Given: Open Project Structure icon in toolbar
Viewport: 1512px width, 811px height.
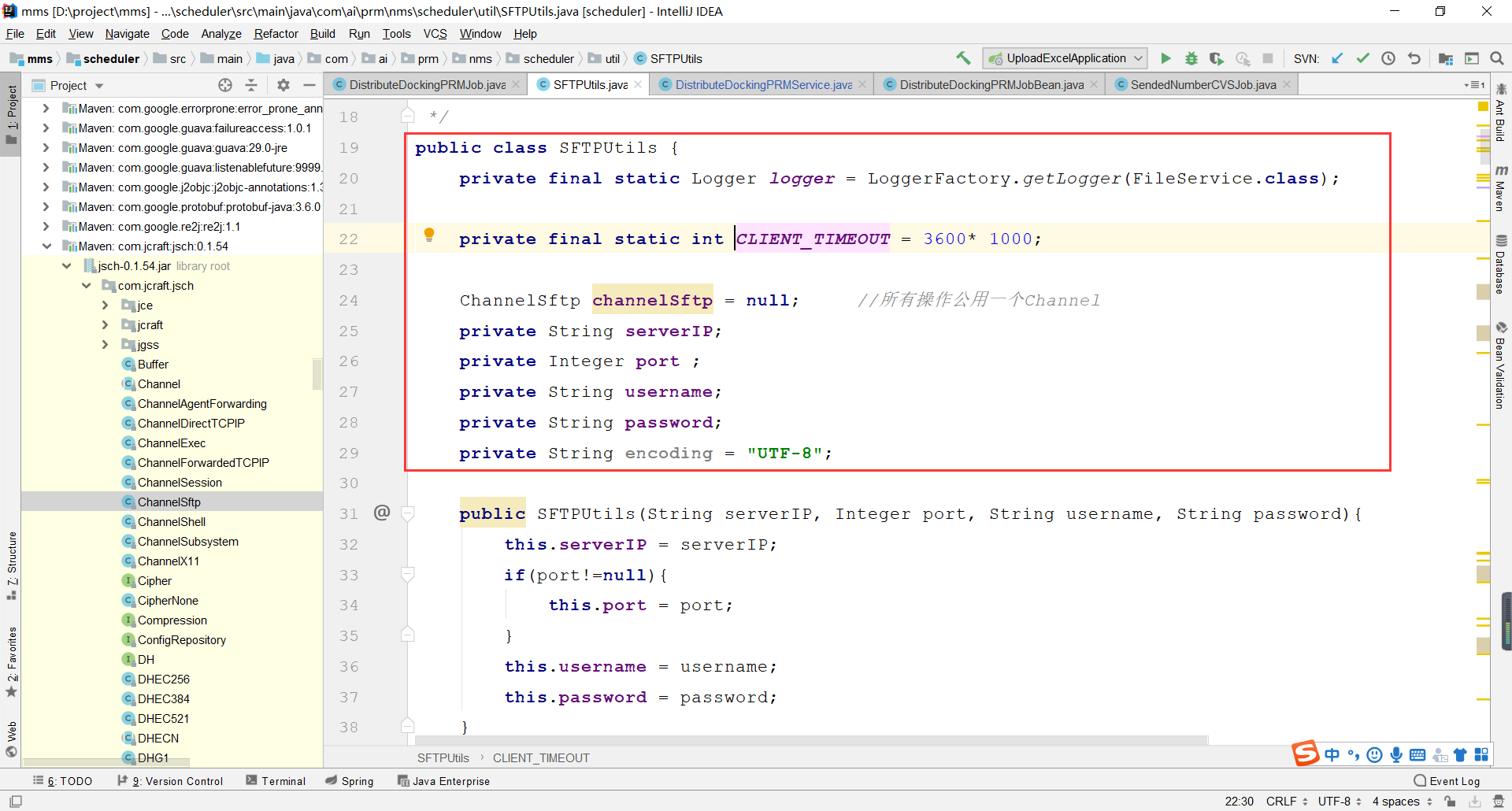Looking at the screenshot, I should (x=1446, y=58).
